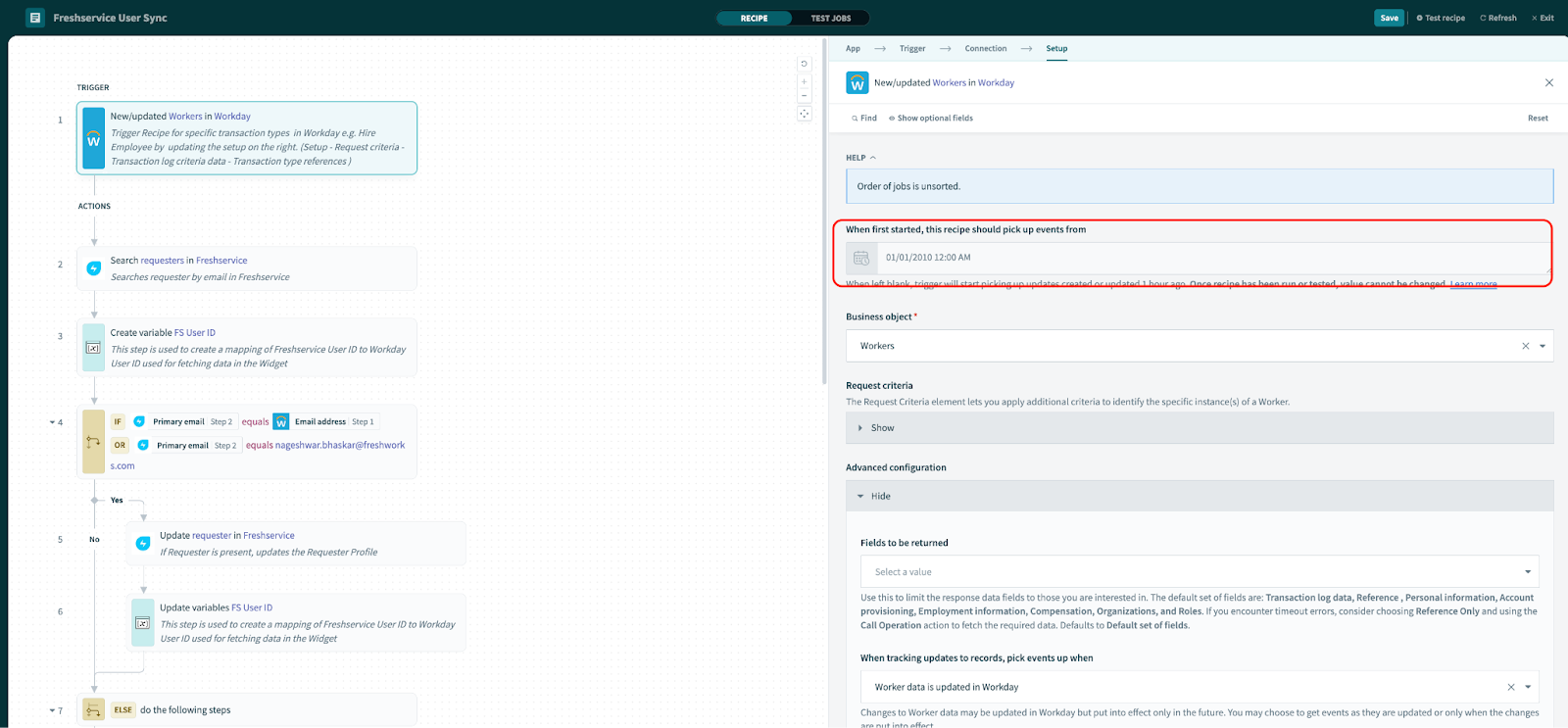Click Find in the setup panel
The image size is (1568, 728).
864,118
